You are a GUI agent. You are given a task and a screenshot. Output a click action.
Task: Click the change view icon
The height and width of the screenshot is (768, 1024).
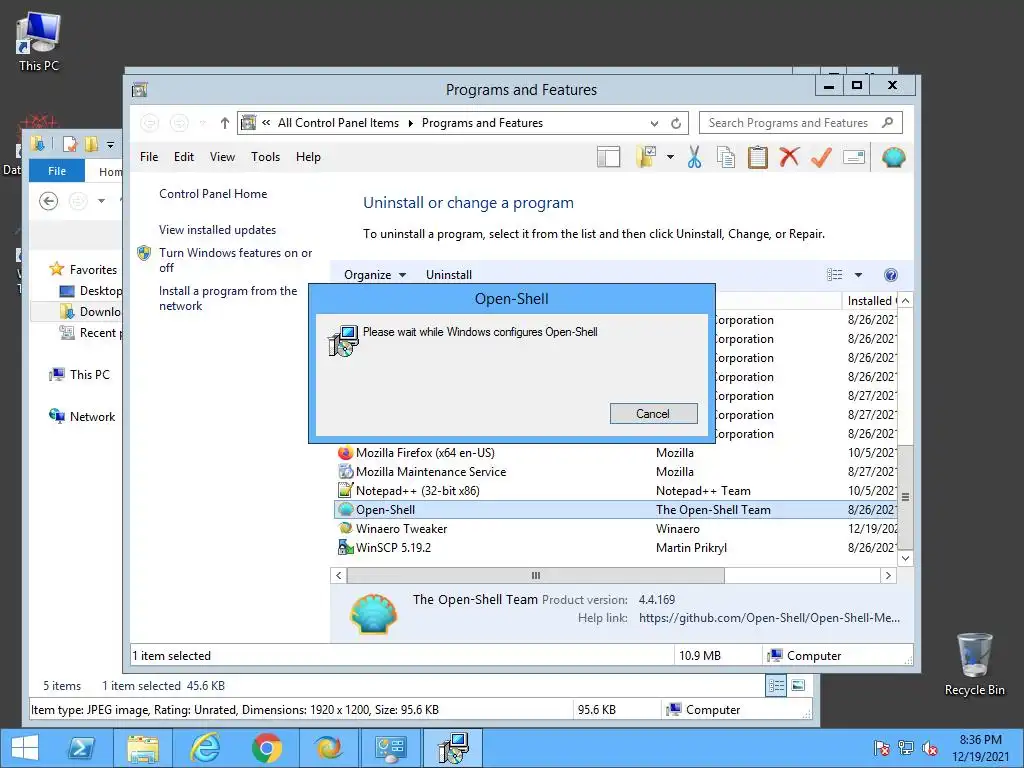835,275
